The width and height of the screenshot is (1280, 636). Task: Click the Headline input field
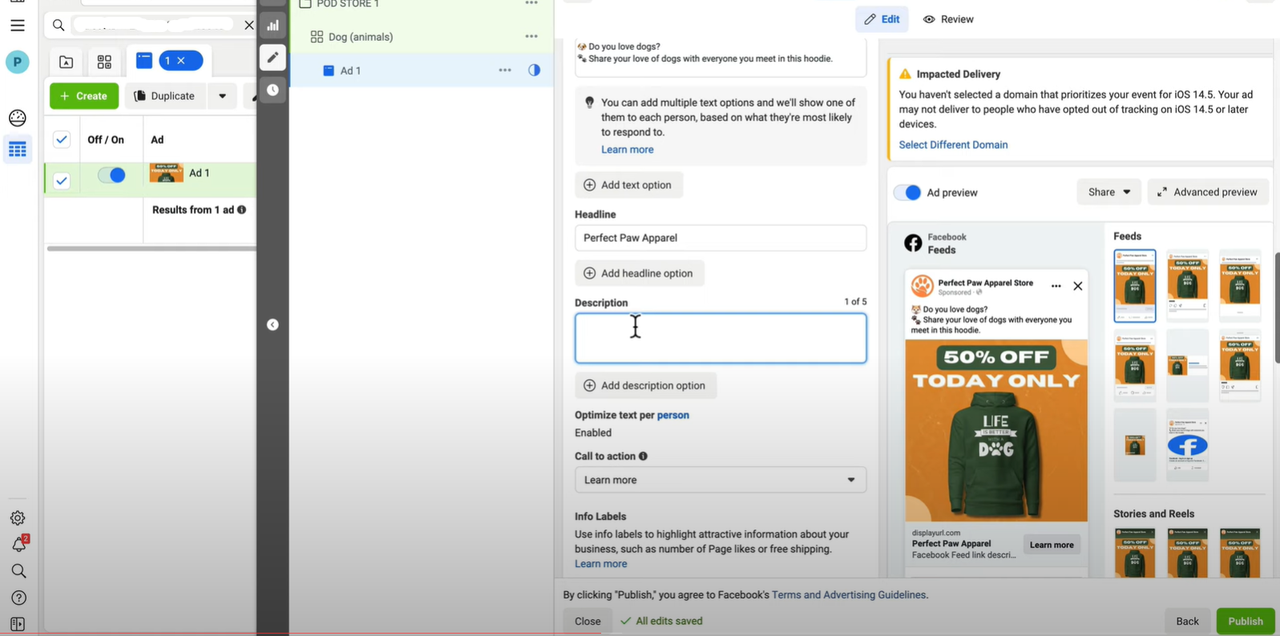pos(720,238)
